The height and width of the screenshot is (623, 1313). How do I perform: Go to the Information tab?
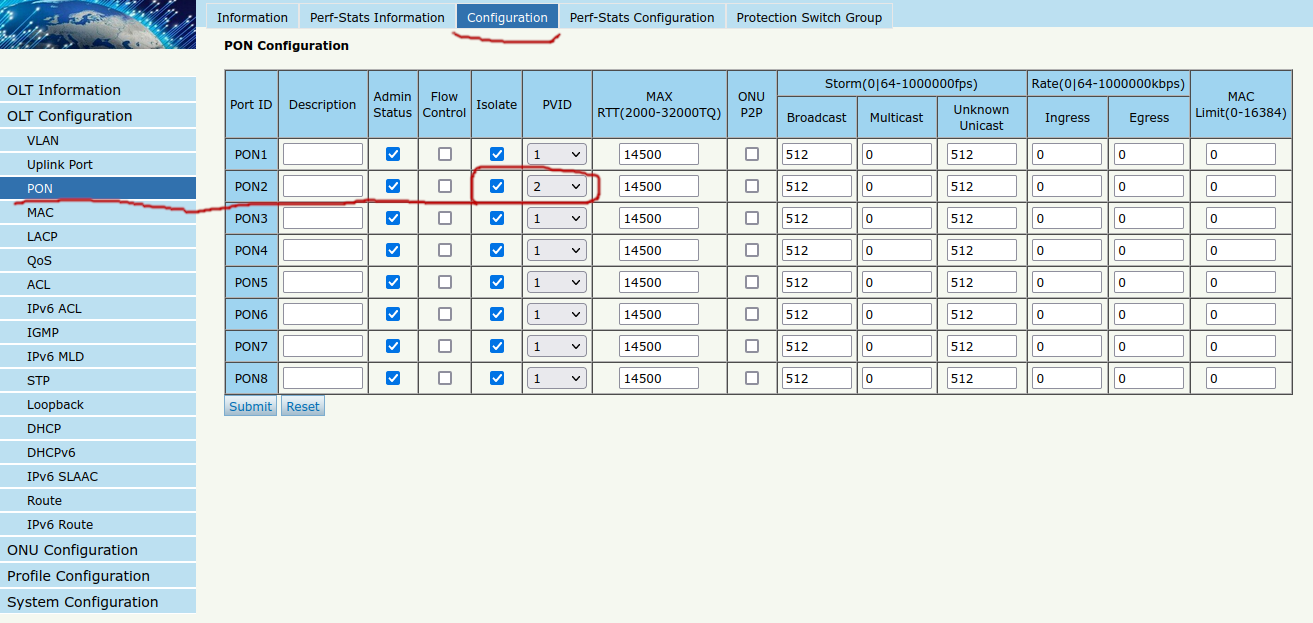click(252, 17)
